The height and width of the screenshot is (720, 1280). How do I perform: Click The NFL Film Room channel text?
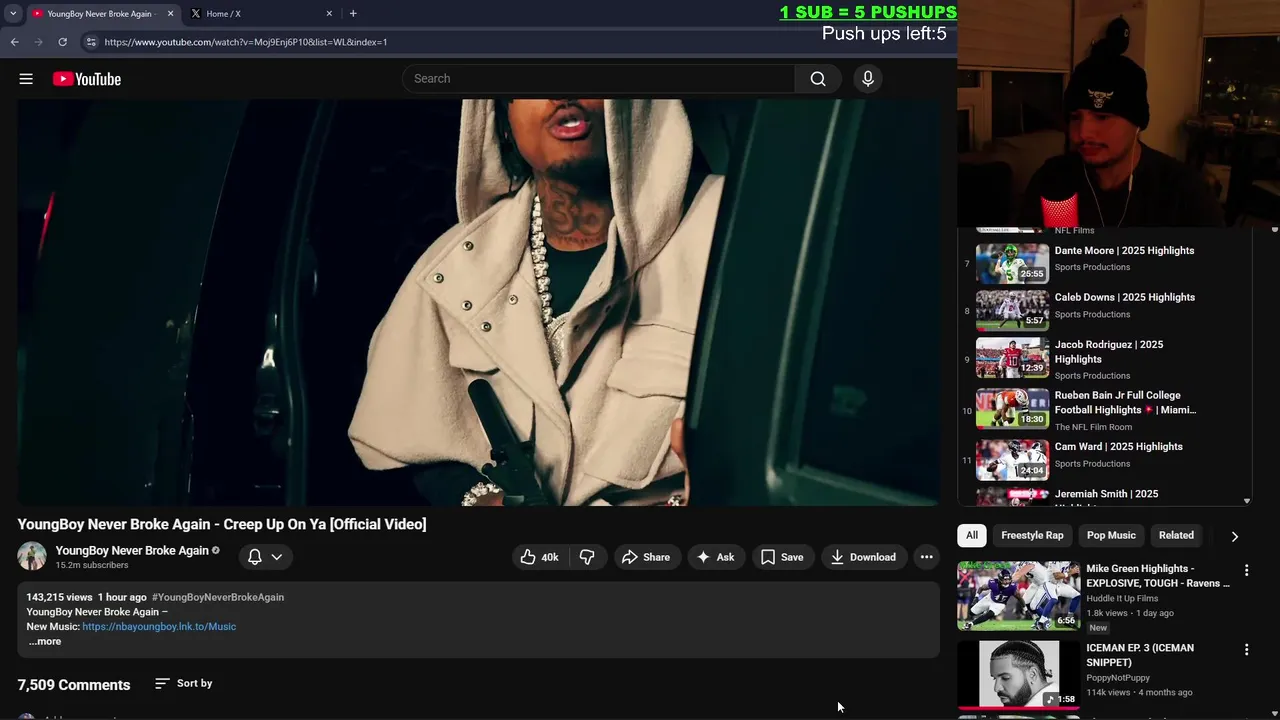tap(1093, 427)
